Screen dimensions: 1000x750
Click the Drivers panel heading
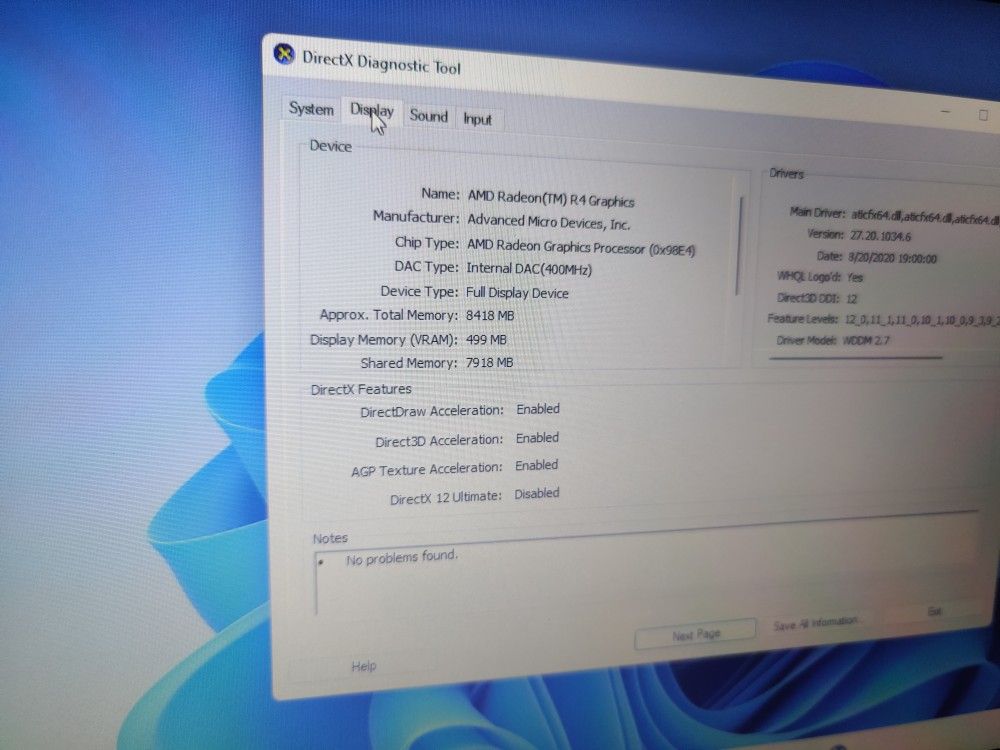tap(786, 174)
